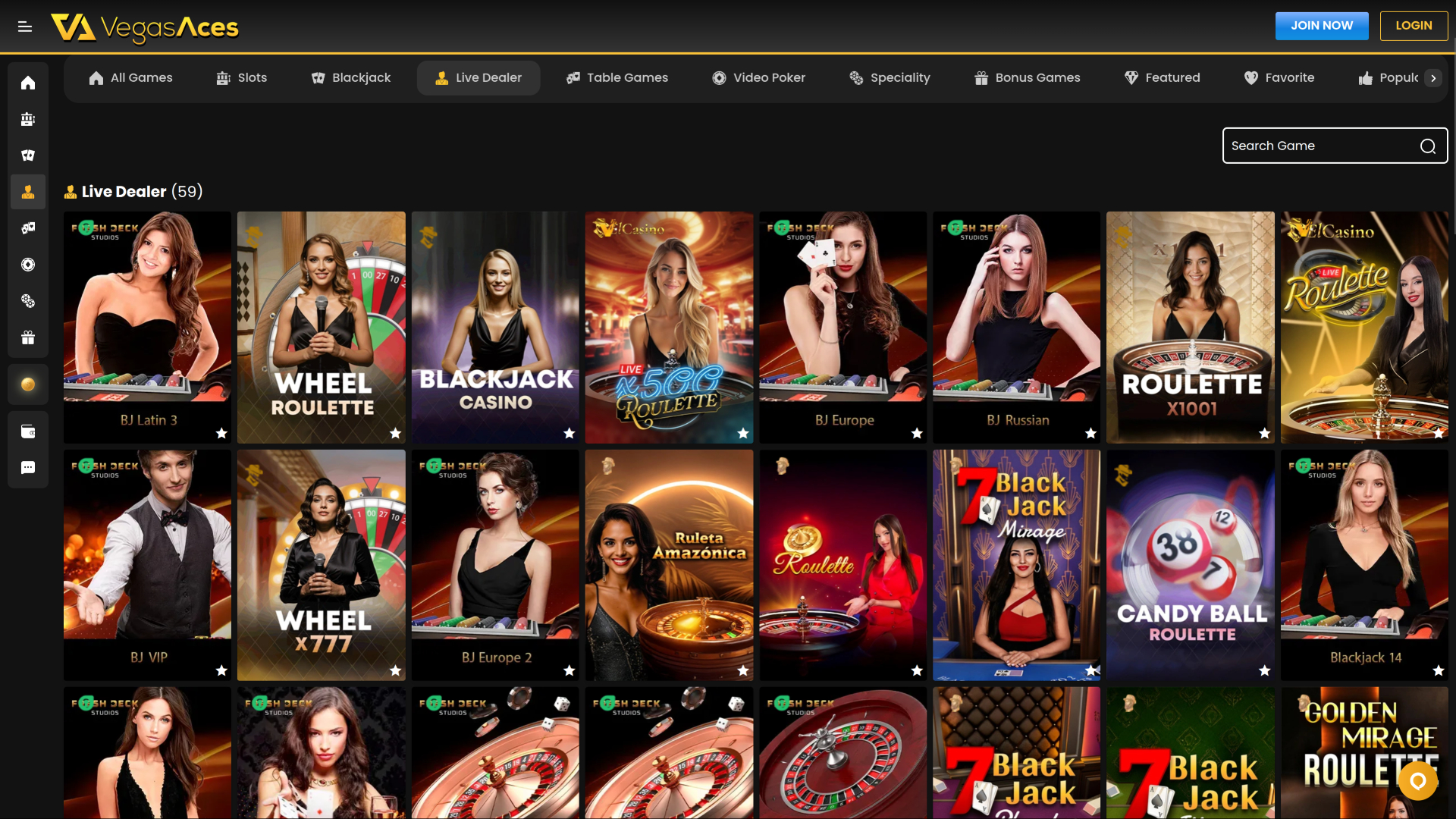Screen dimensions: 1456x819
Task: Click the wallet icon in the sidebar
Action: point(28,431)
